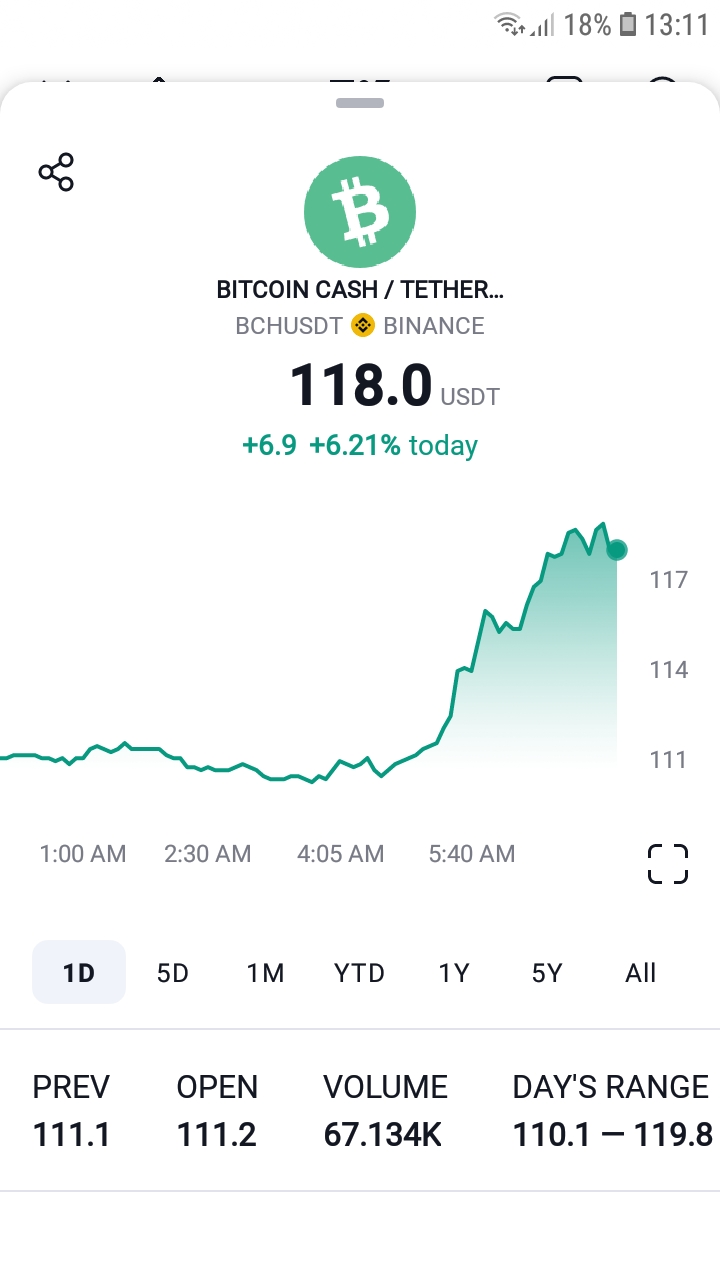This screenshot has height=1280, width=720.
Task: Open fullscreen chart view icon
Action: pyautogui.click(x=668, y=864)
